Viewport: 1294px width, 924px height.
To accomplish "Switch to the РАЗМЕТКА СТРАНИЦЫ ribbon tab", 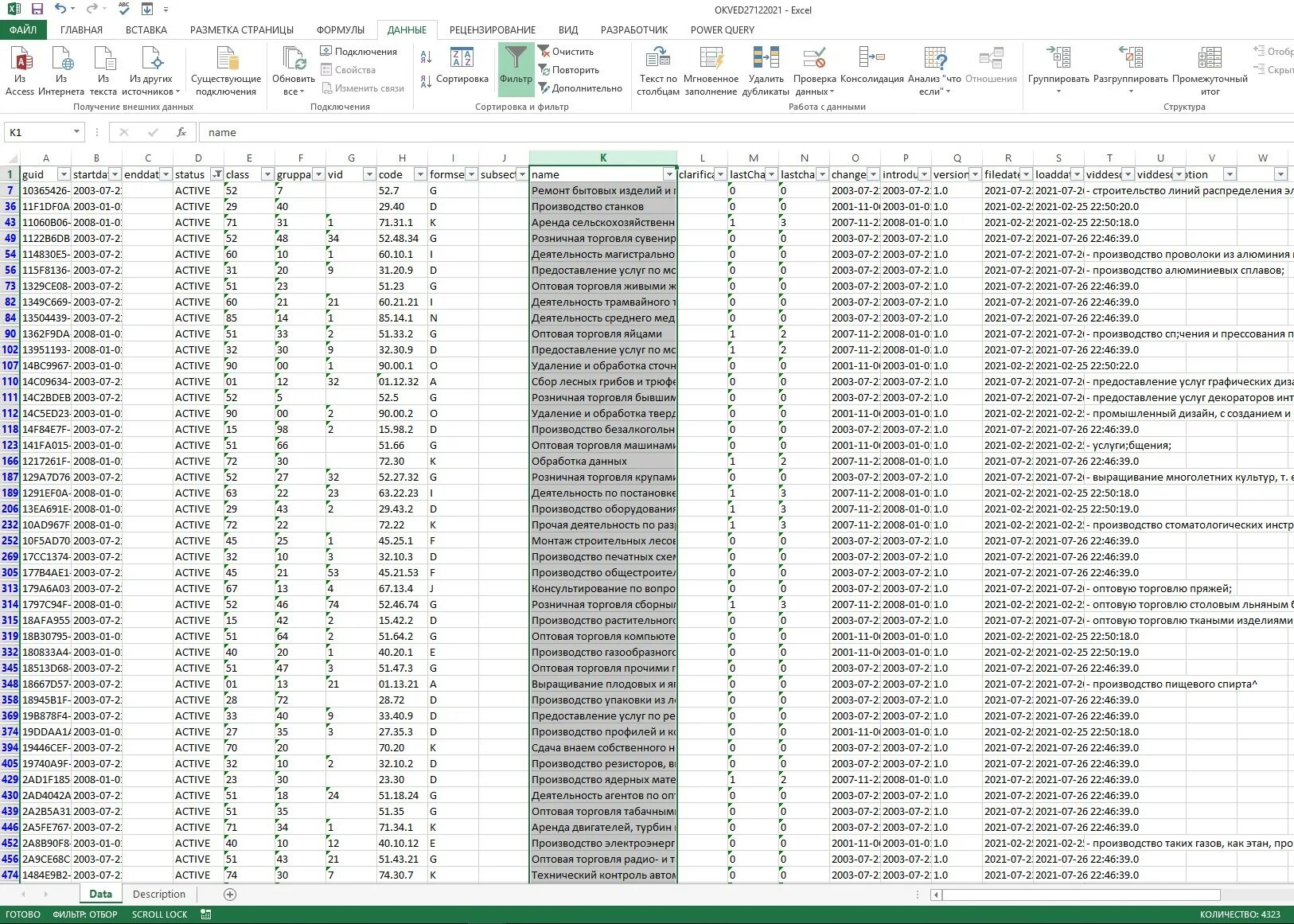I will coord(242,29).
